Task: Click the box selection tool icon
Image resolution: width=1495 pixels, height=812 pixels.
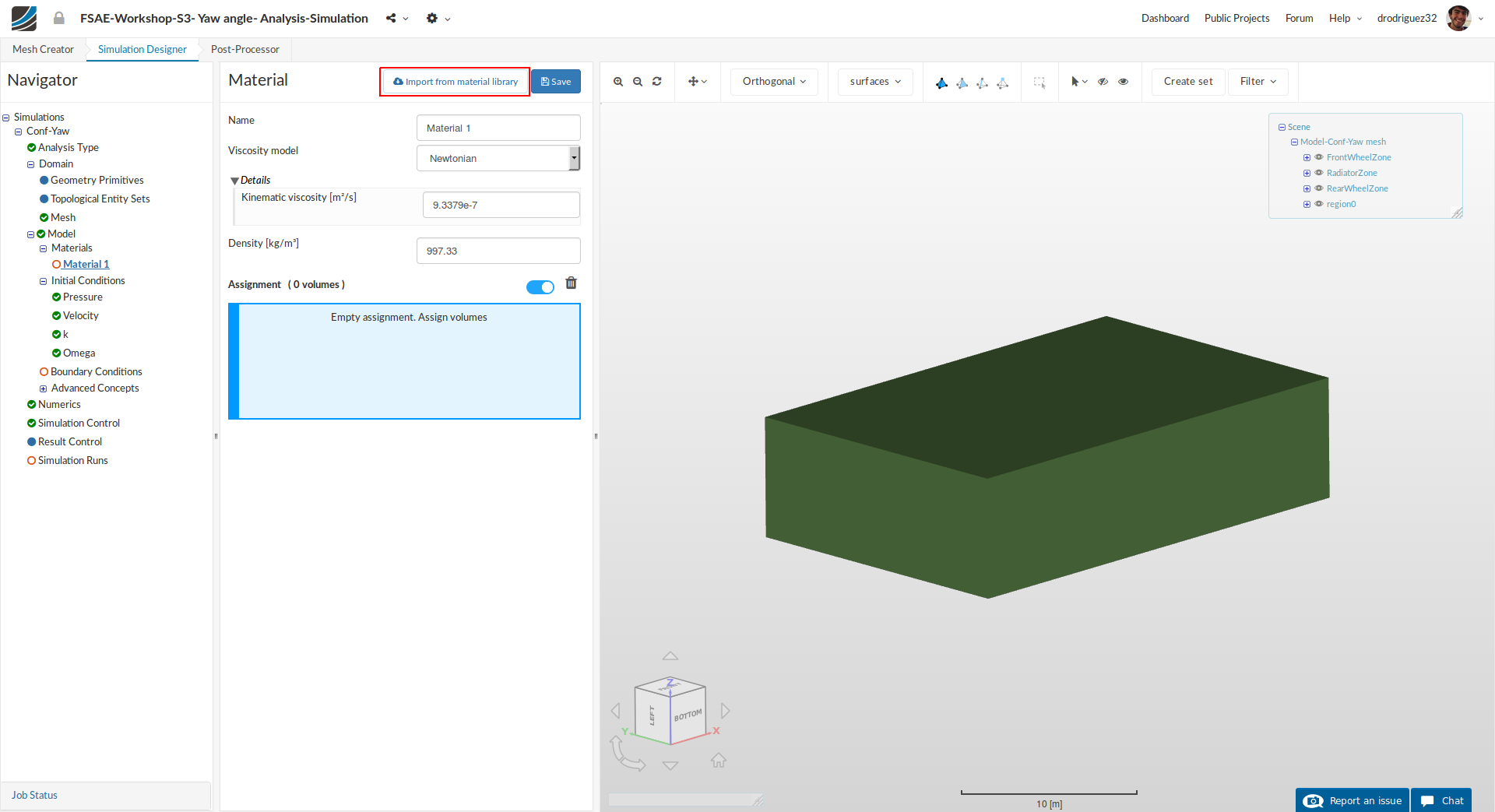Action: (x=1039, y=82)
